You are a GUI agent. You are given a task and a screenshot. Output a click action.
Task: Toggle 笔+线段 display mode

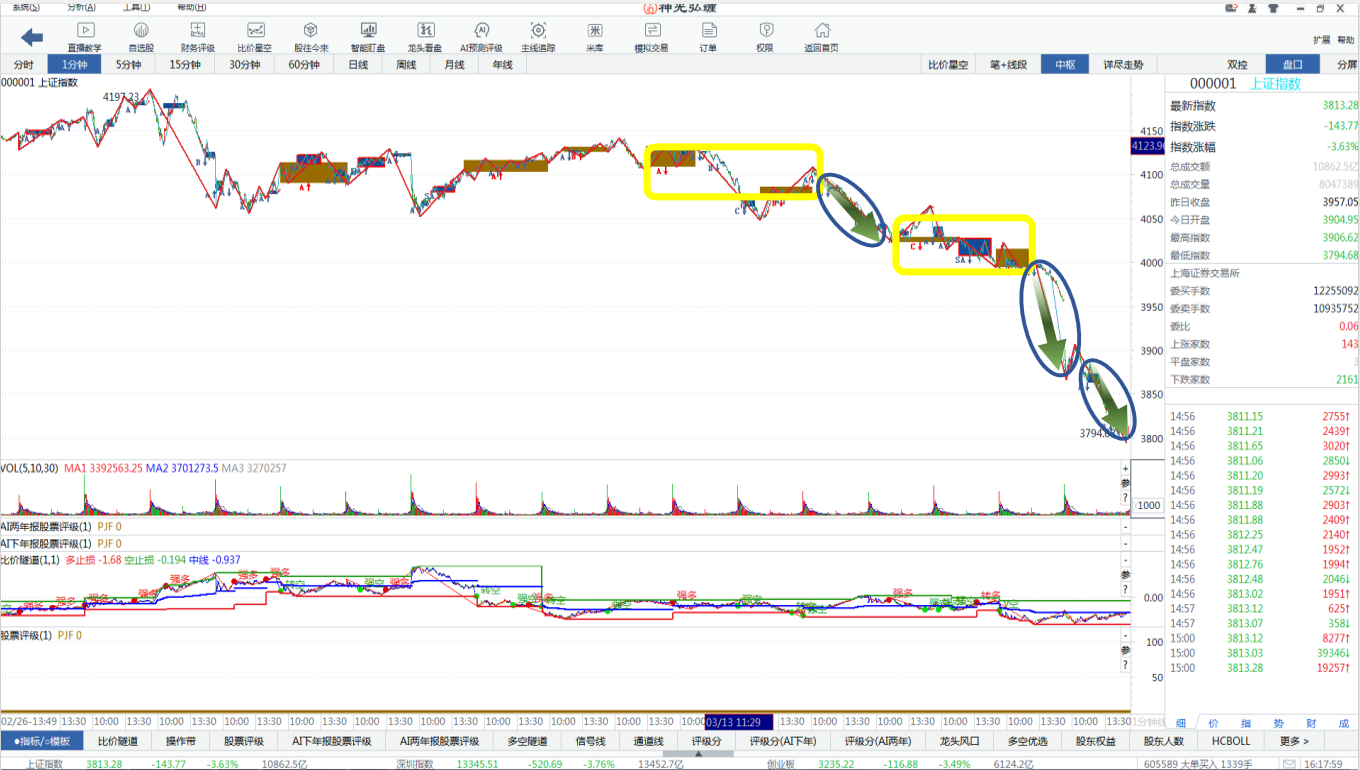pyautogui.click(x=1008, y=65)
